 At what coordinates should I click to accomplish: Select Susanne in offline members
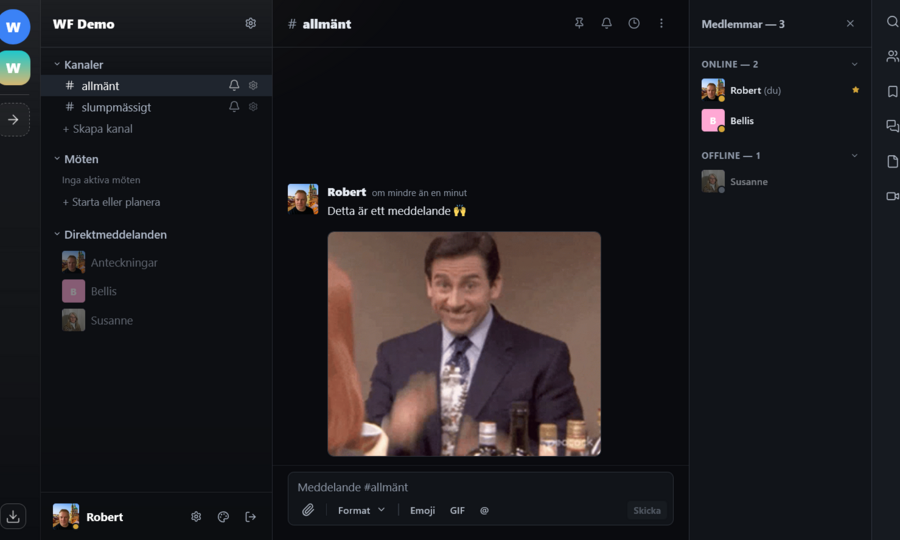click(780, 181)
